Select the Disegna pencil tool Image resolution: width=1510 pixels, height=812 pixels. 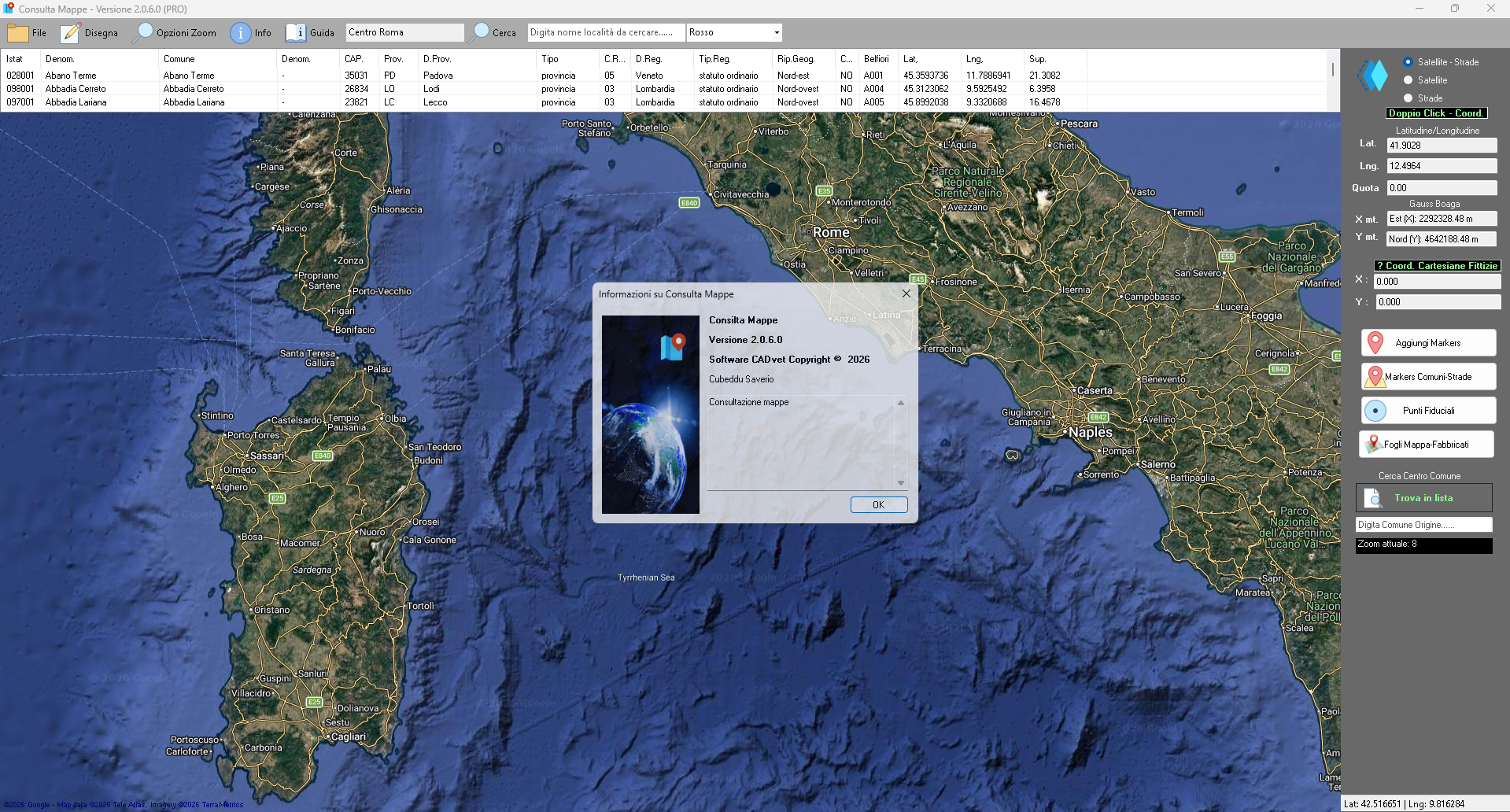[71, 33]
